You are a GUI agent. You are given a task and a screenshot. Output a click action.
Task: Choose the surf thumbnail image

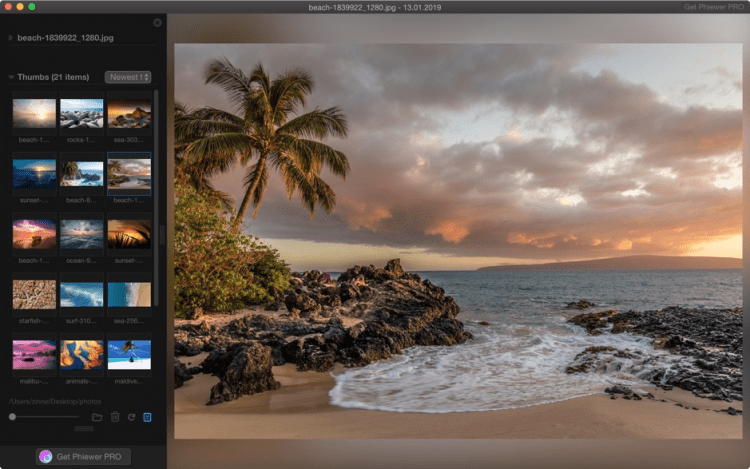coord(81,294)
